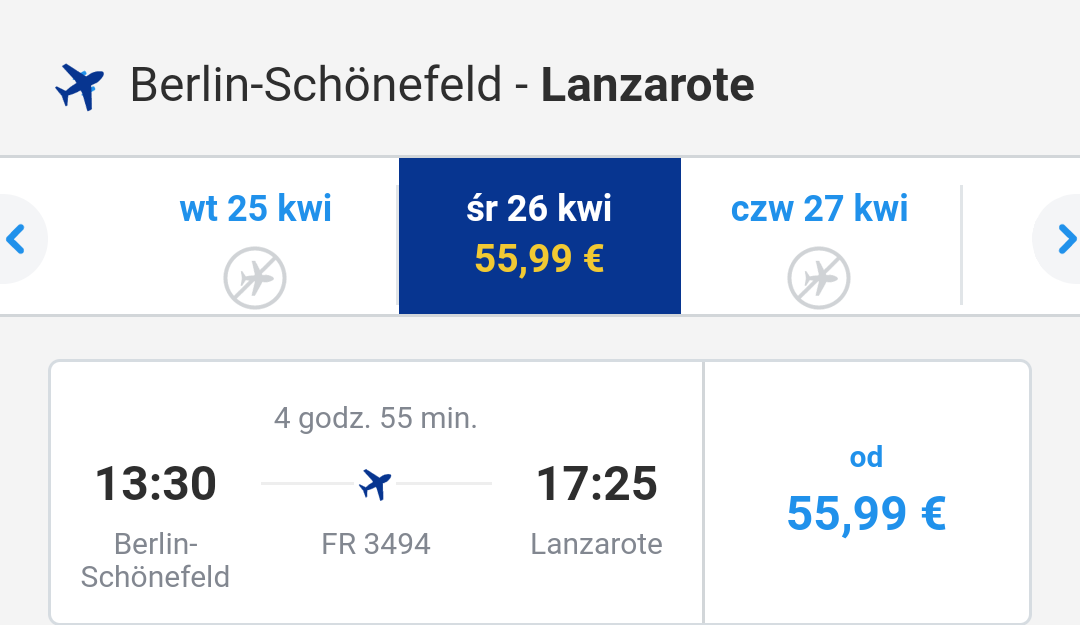This screenshot has height=625, width=1080.
Task: Click the Lanzarote arrival label in card
Action: tap(596, 544)
